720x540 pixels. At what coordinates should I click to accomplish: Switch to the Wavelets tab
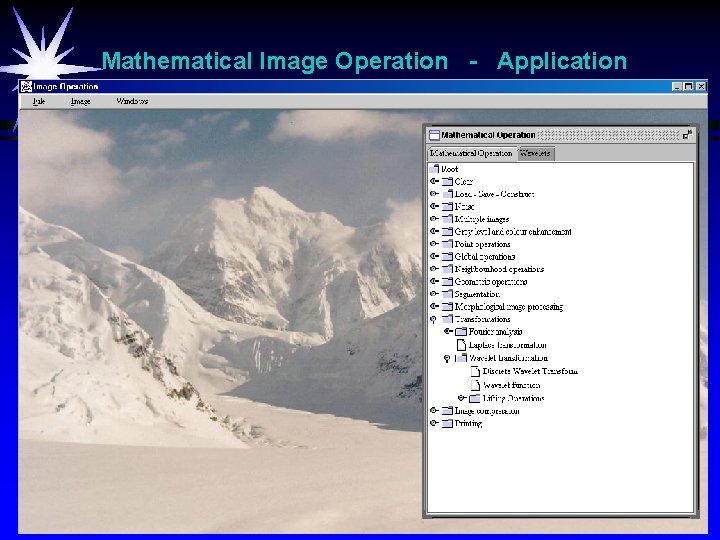(535, 153)
